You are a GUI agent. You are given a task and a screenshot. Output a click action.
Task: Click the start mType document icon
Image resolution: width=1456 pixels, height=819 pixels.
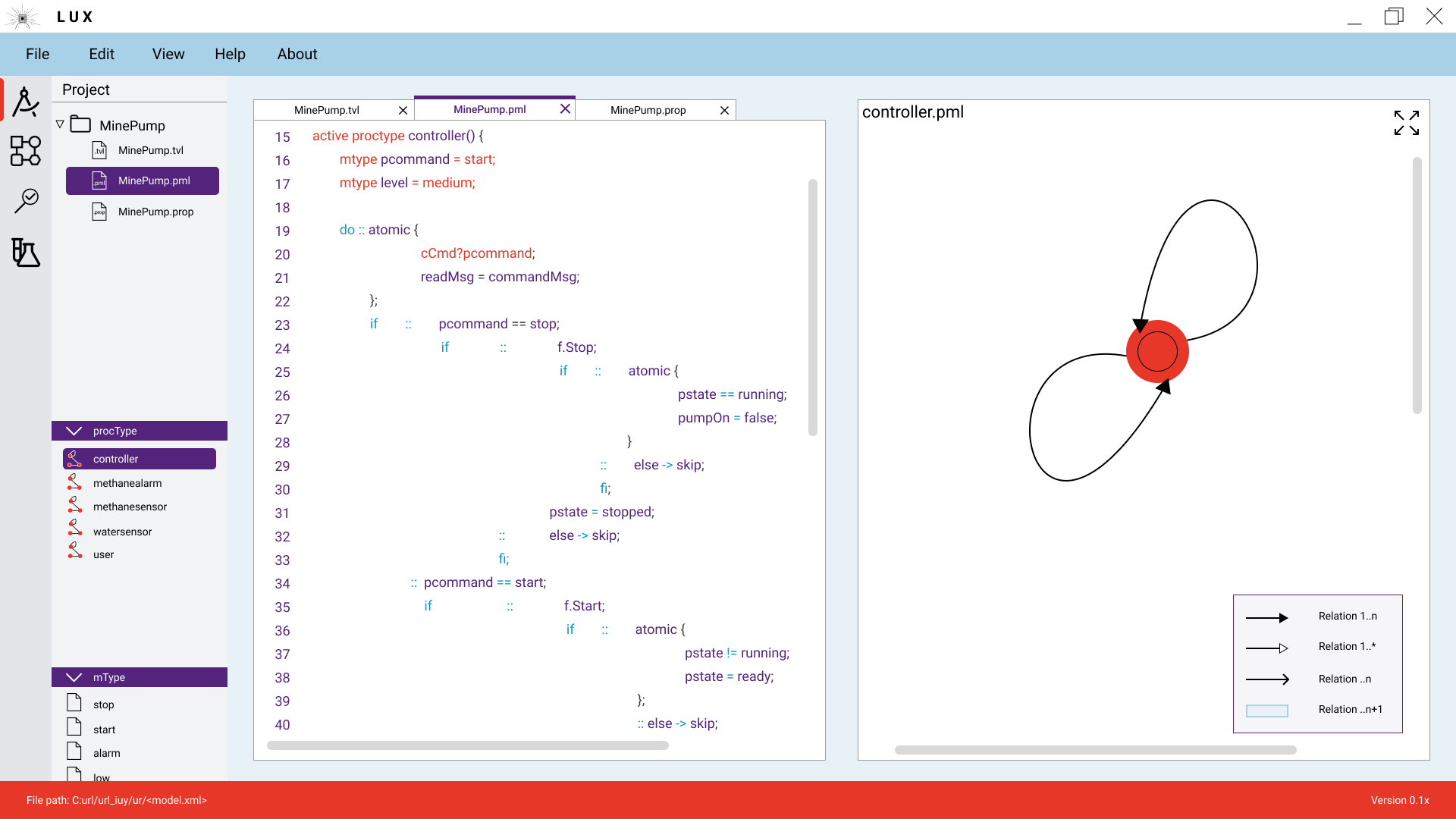74,726
